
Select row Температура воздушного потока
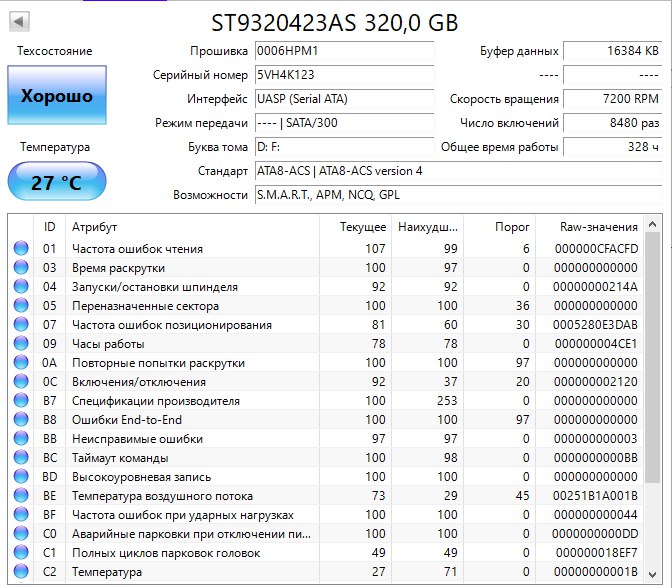click(x=326, y=495)
